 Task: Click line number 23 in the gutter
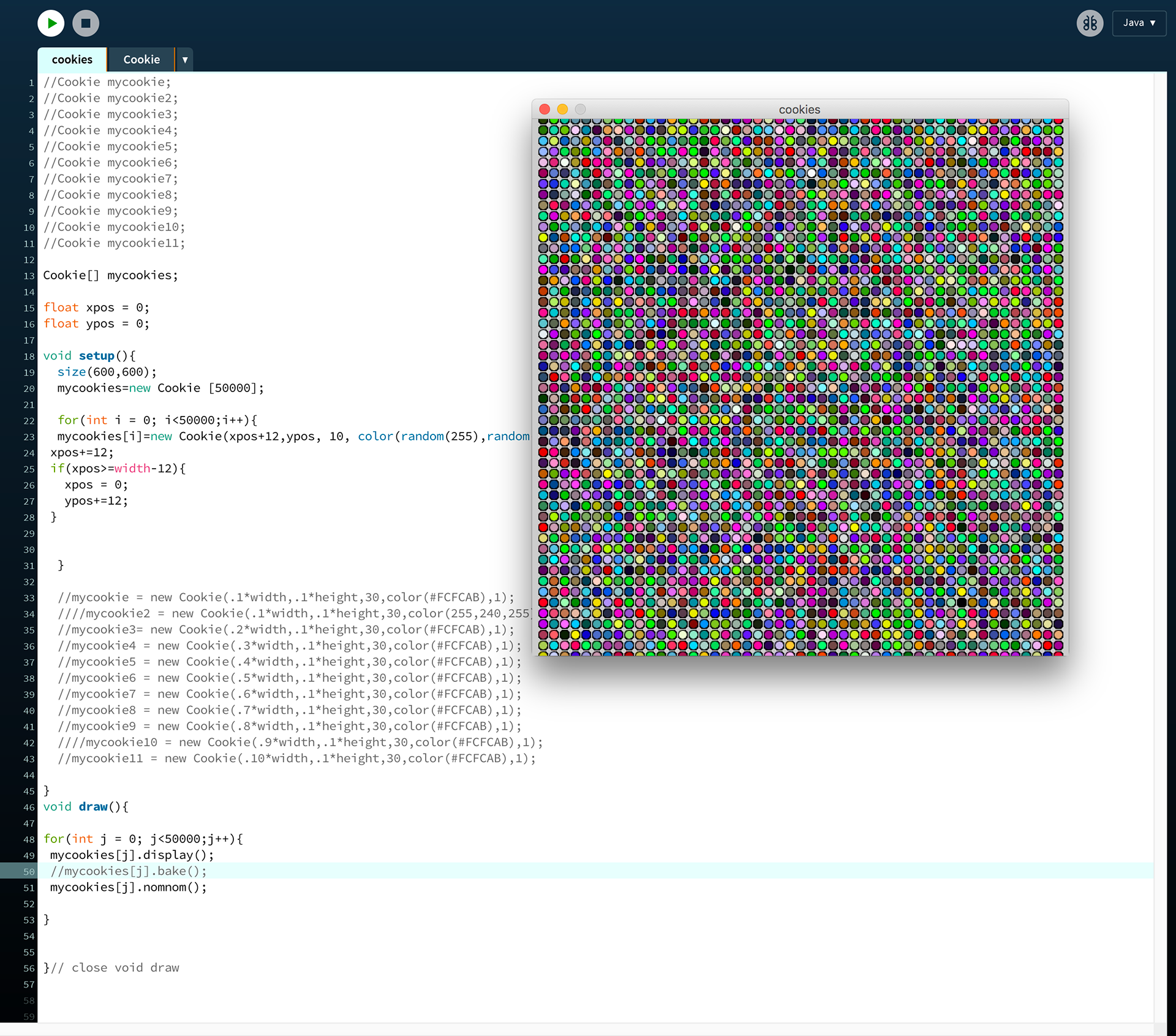tap(29, 437)
